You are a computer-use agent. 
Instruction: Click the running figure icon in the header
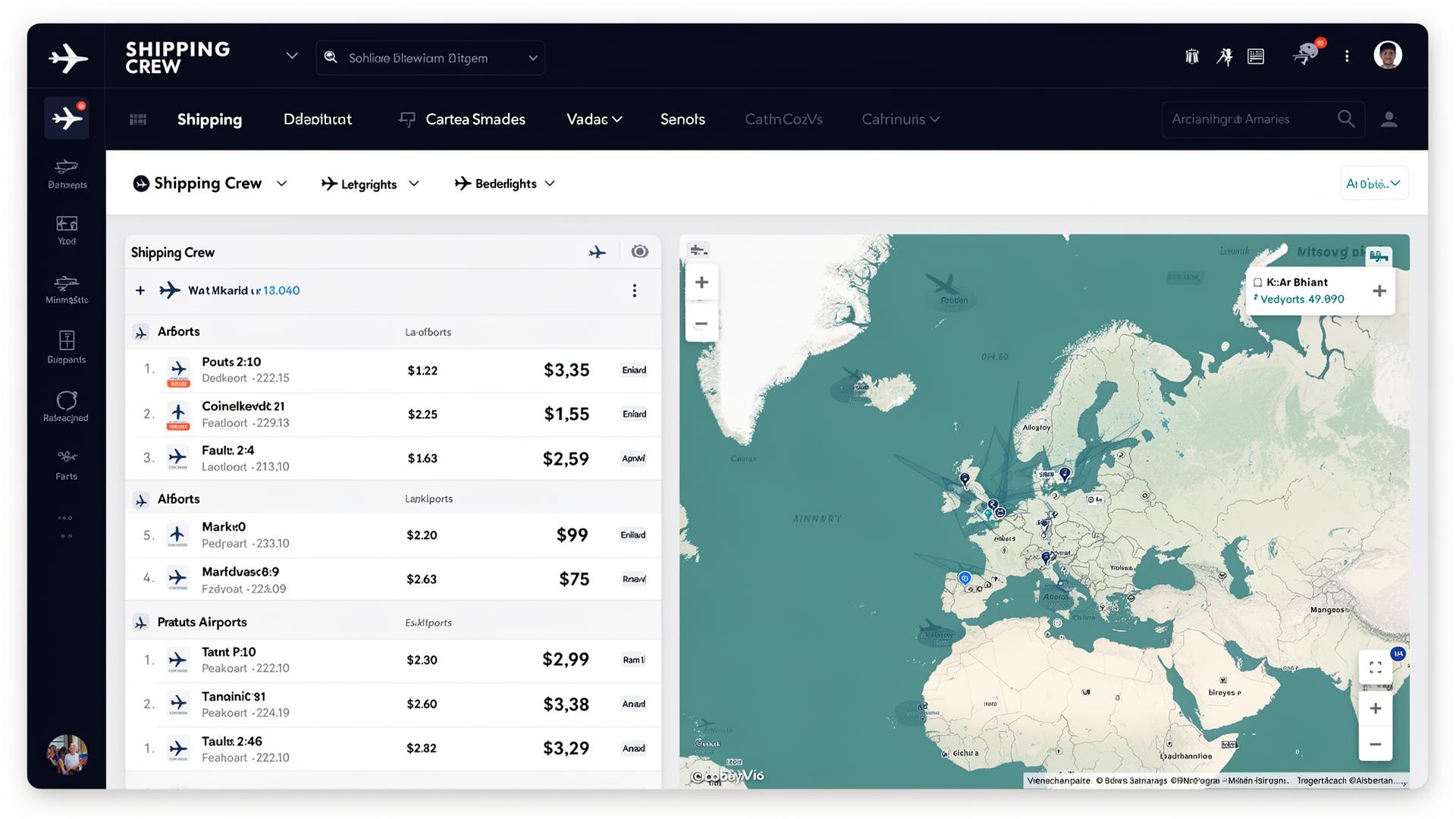(1225, 56)
